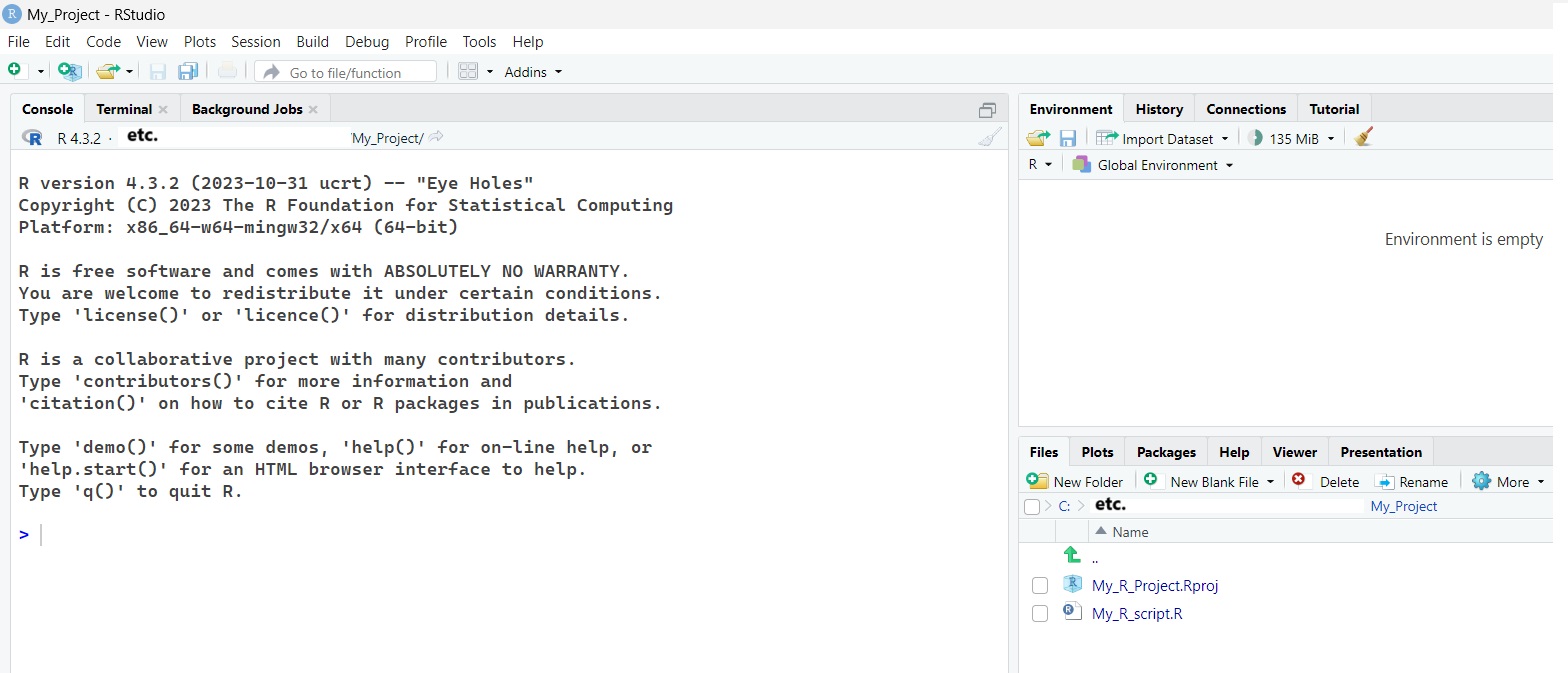Open the View menu

[x=152, y=41]
